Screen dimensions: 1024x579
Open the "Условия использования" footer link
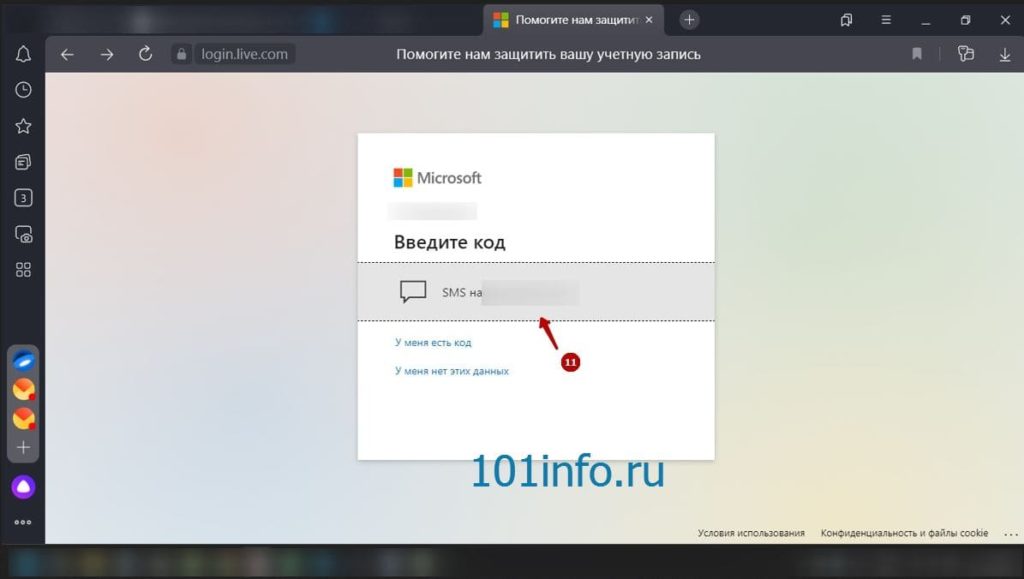click(751, 533)
